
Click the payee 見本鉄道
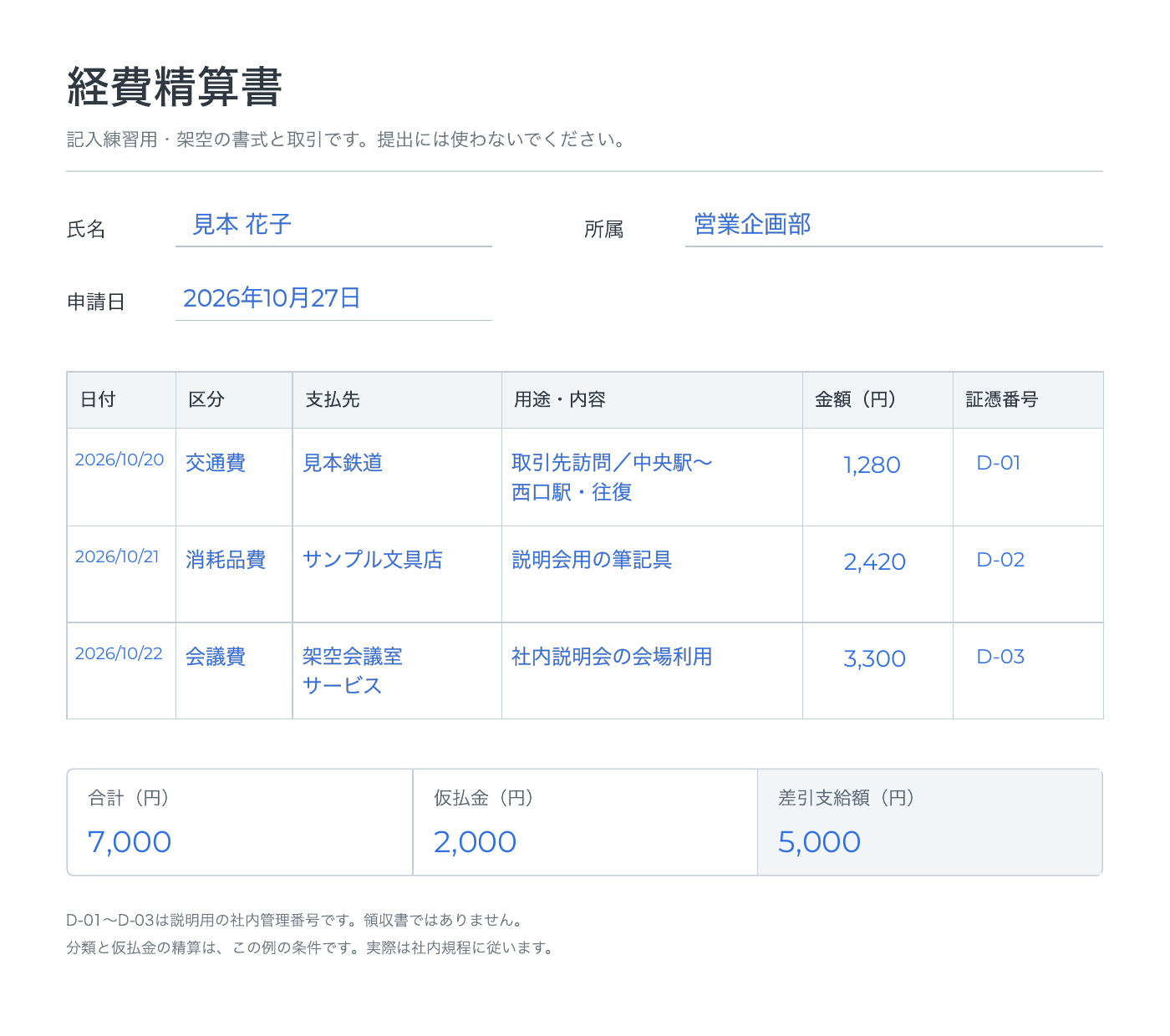tap(343, 463)
